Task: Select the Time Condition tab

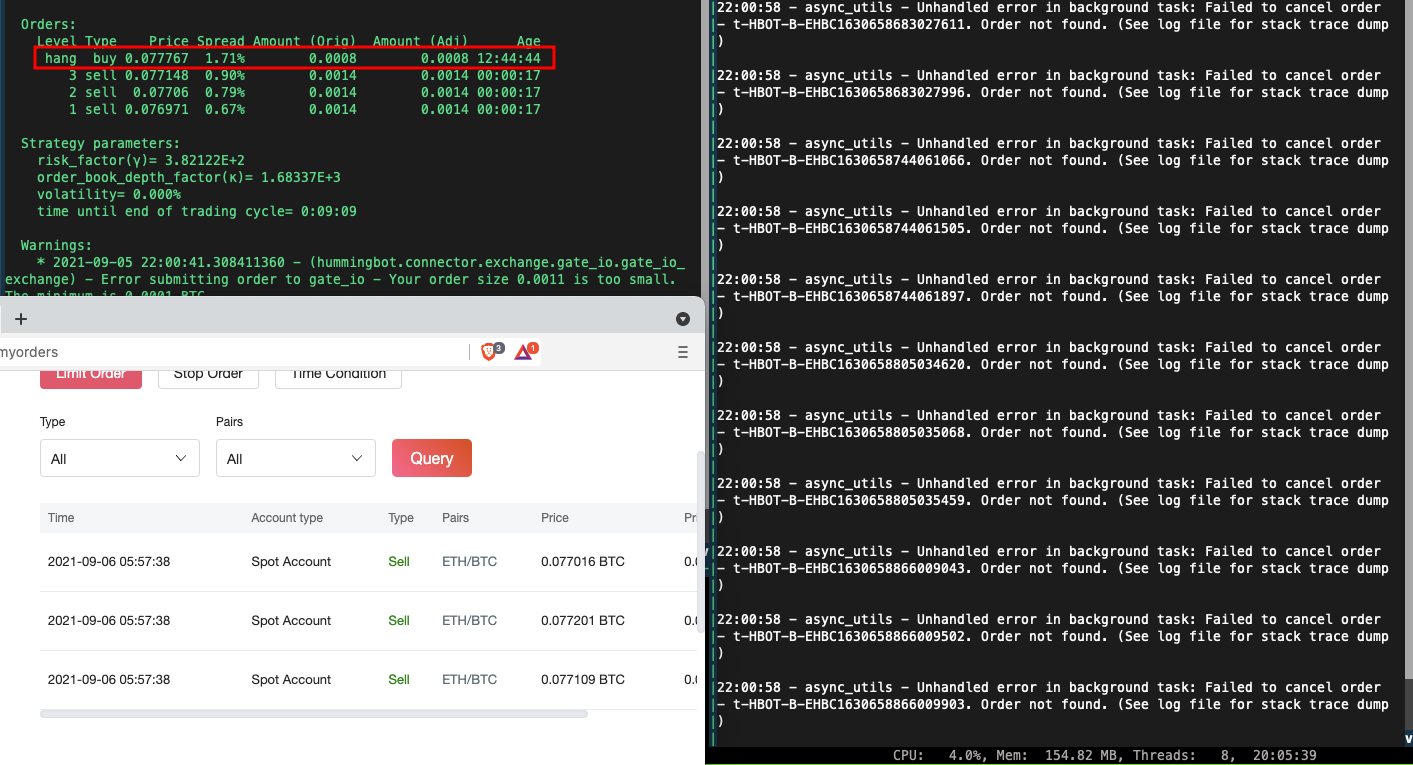Action: (x=338, y=372)
